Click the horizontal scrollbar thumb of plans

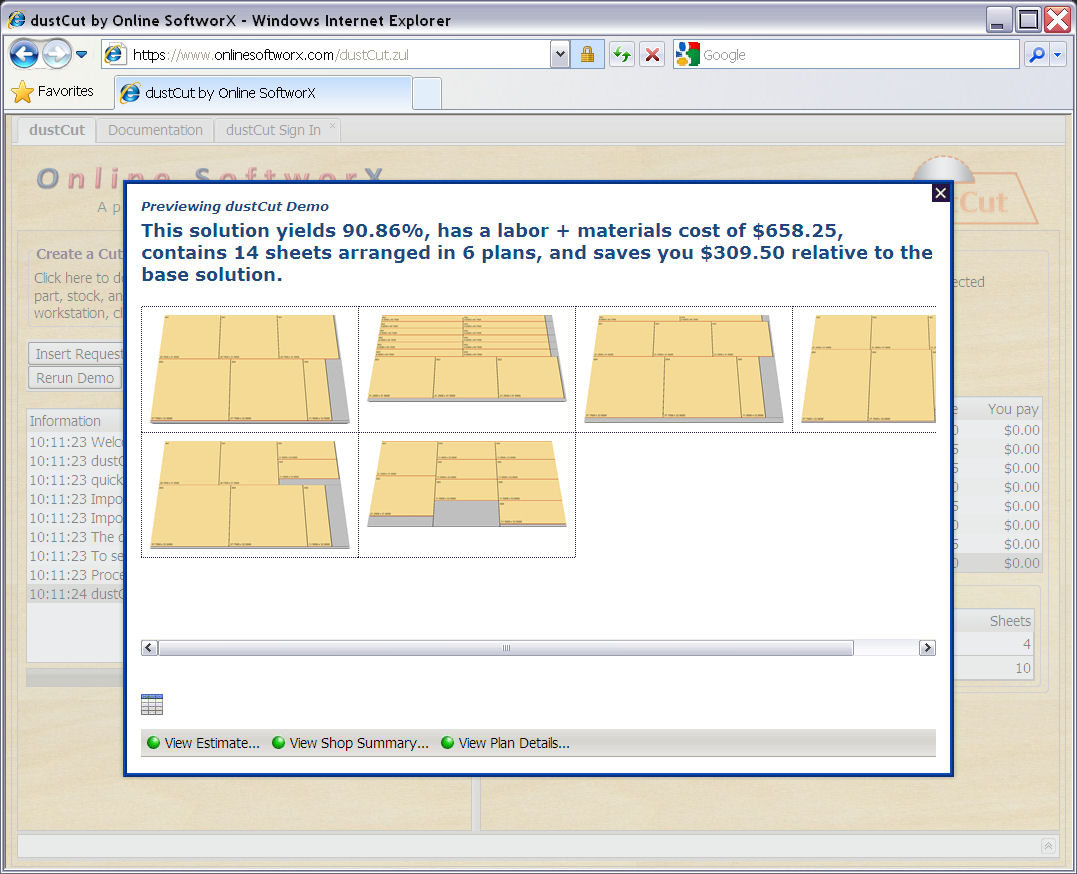pos(506,647)
